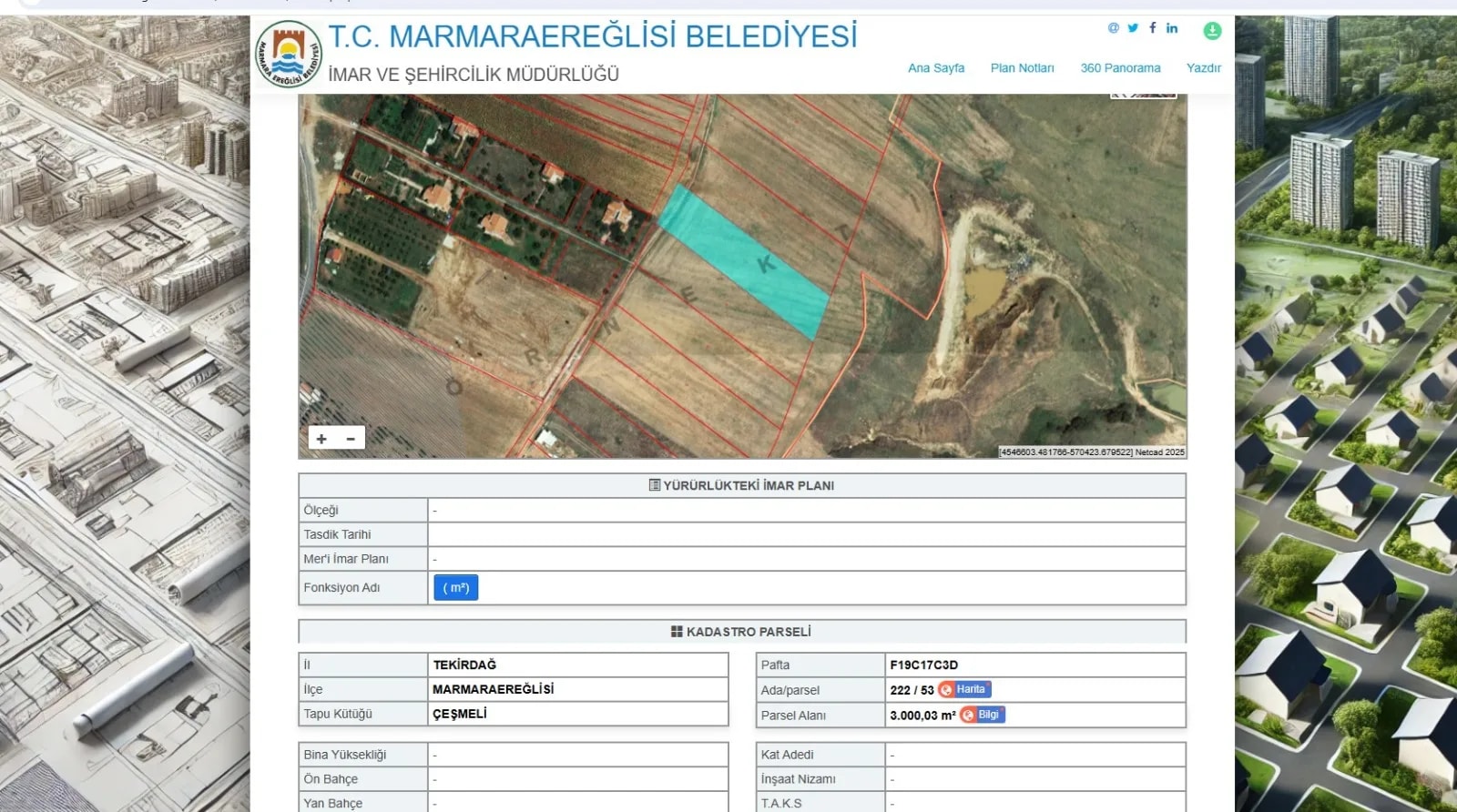Screen dimensions: 1457x812
Task: Zoom in the map with plus
Action: click(x=321, y=439)
